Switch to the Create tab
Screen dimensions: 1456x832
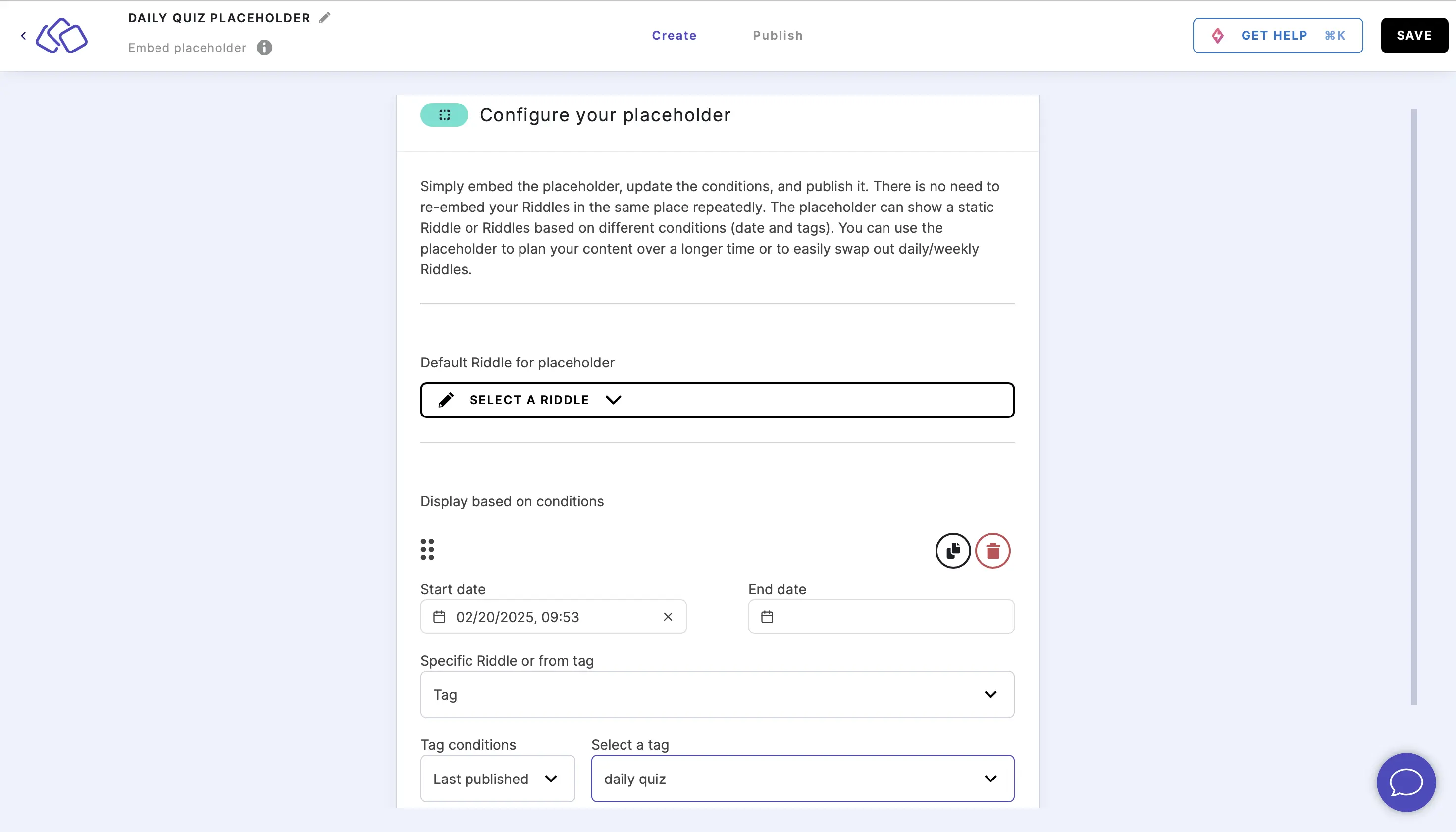[674, 35]
